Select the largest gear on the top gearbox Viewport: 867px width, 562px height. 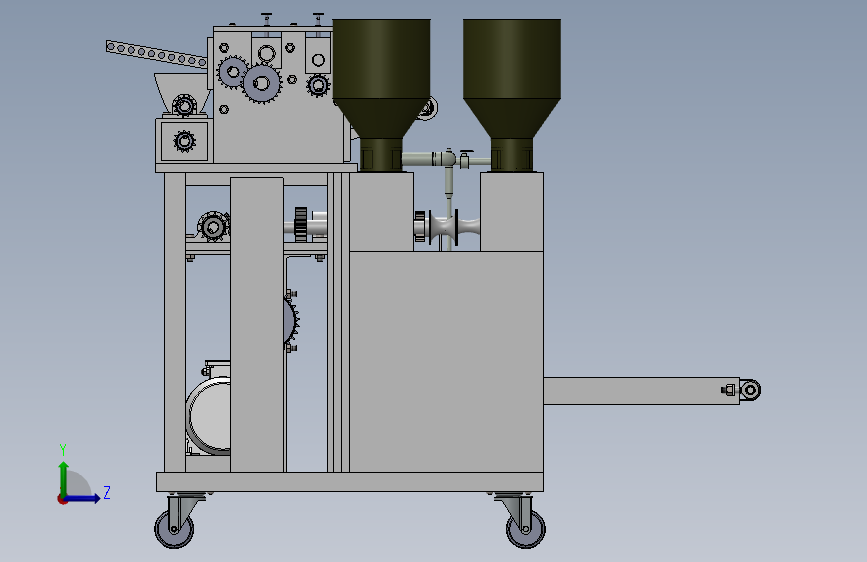point(262,84)
